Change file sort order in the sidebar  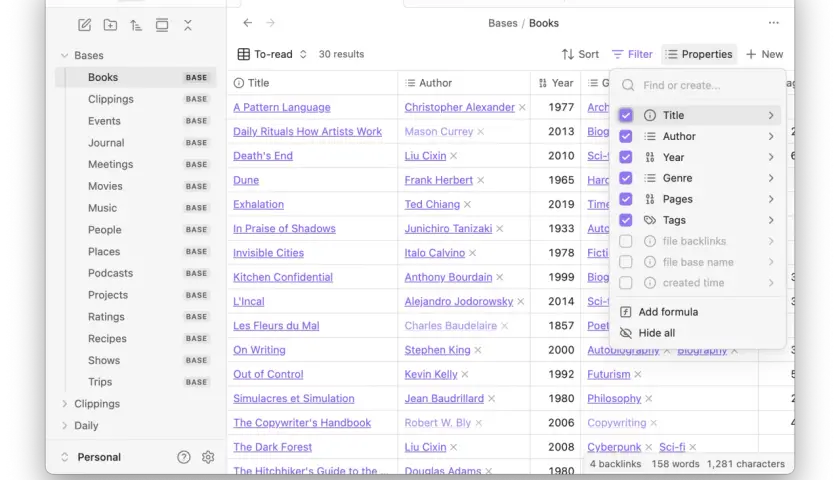(x=136, y=25)
